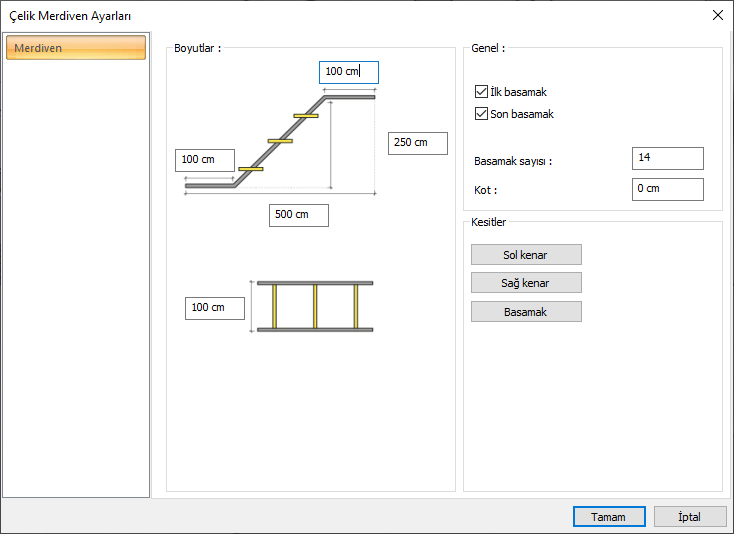Click the stair plan-view diagram with yellow steps
The height and width of the screenshot is (534, 734).
tap(314, 306)
